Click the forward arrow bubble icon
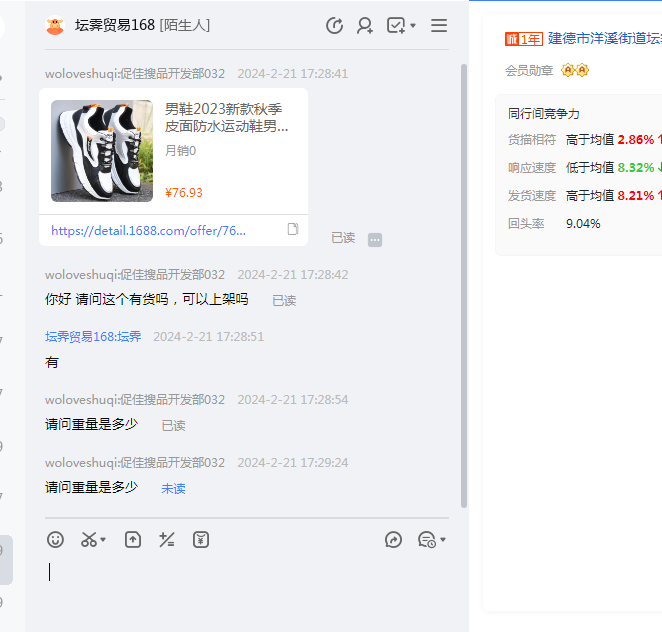The image size is (662, 632). coord(394,540)
